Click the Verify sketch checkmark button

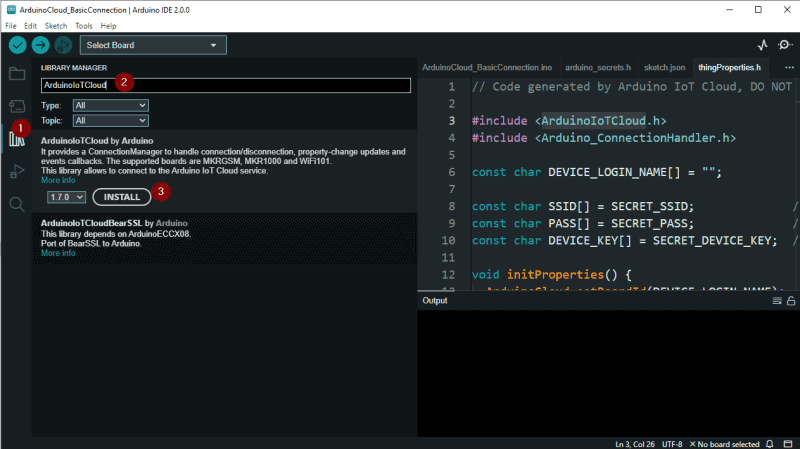(17, 45)
